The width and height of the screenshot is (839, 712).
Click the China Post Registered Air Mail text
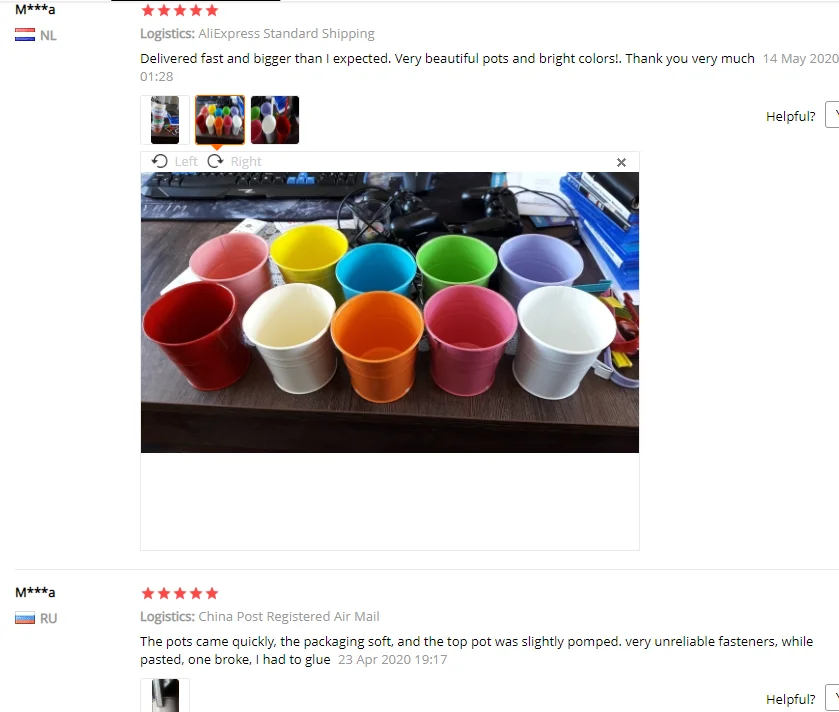[x=289, y=616]
